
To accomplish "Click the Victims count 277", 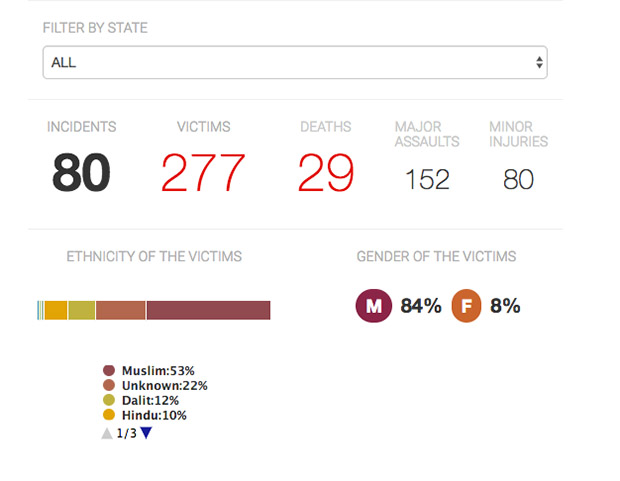I will tap(203, 173).
